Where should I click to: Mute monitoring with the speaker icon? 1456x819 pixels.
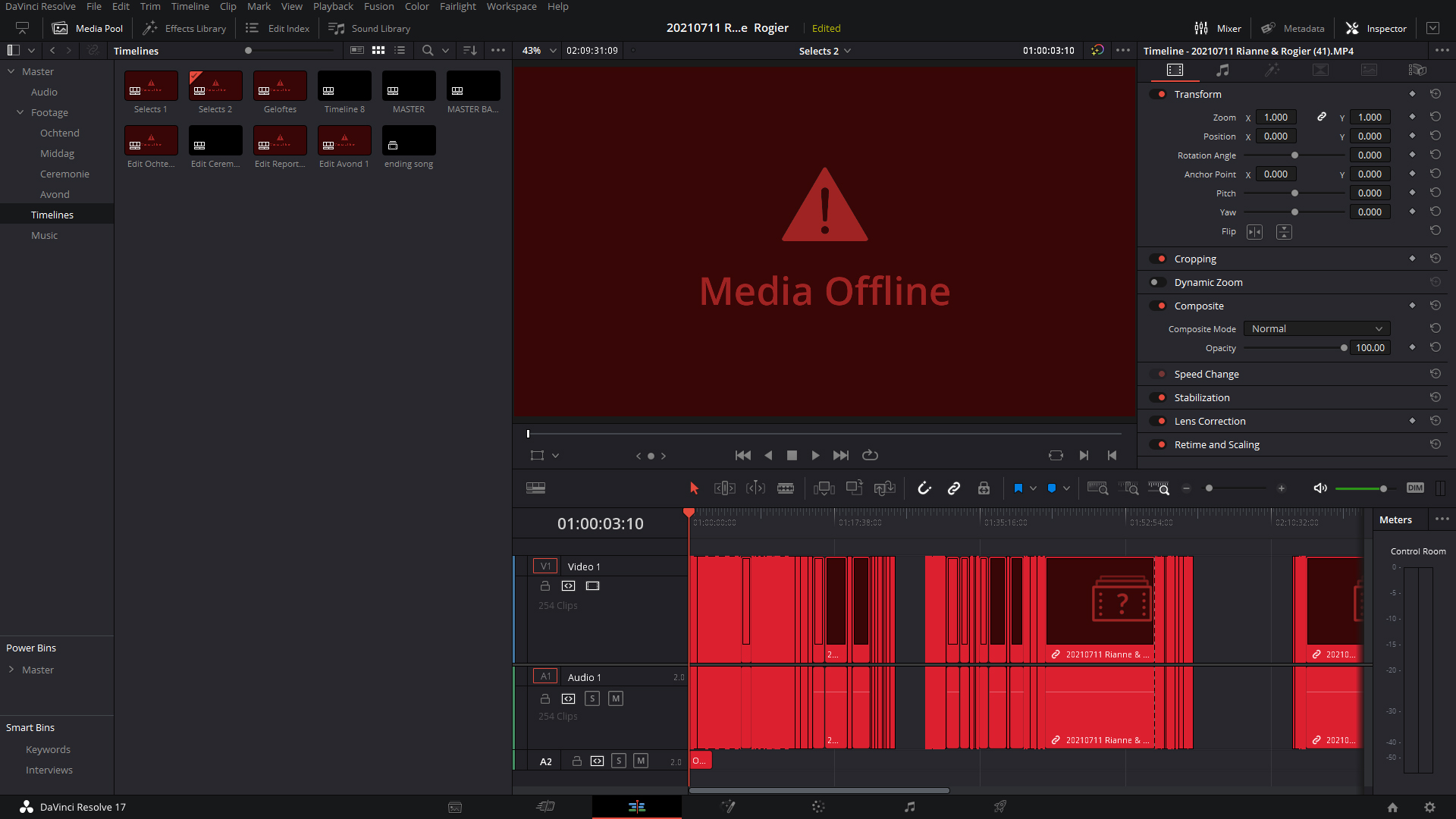(1320, 488)
